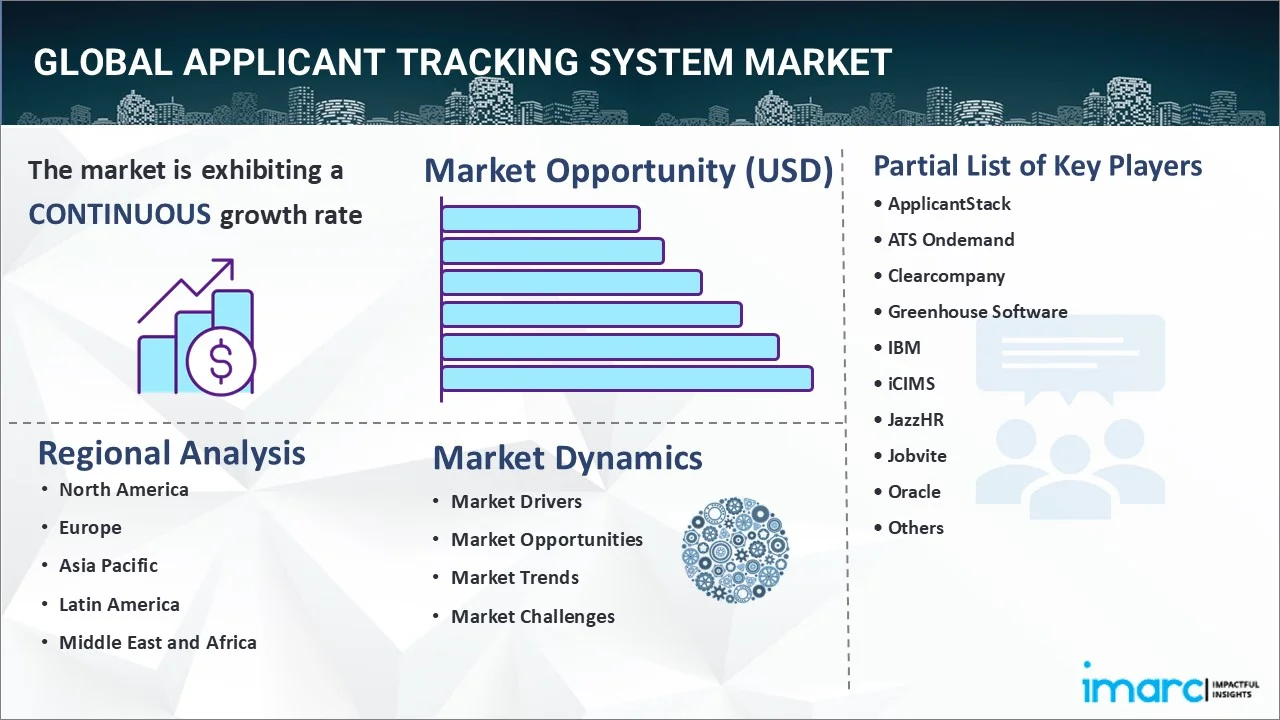1280x720 pixels.
Task: Click Middle East and Africa item
Action: (x=157, y=642)
